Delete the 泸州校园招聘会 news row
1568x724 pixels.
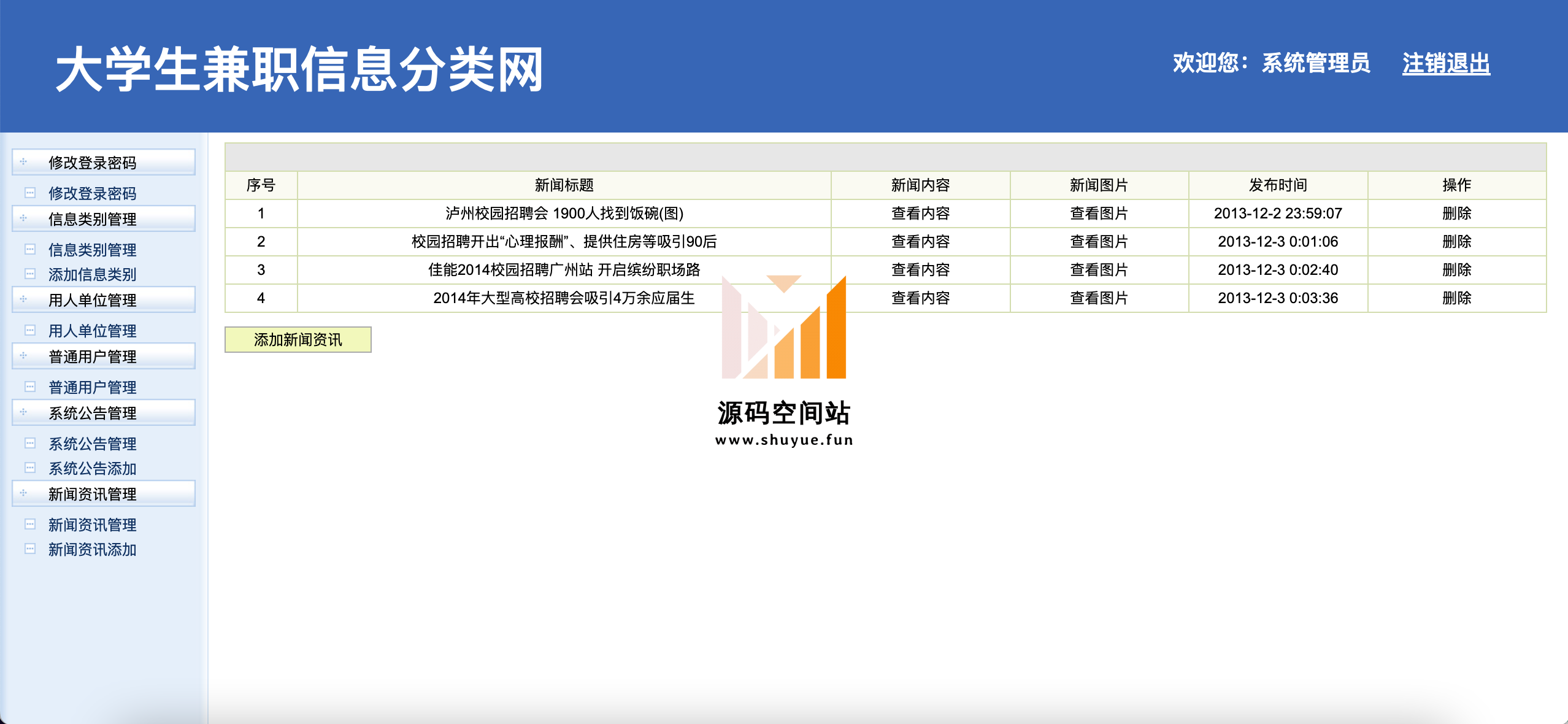coord(1457,214)
